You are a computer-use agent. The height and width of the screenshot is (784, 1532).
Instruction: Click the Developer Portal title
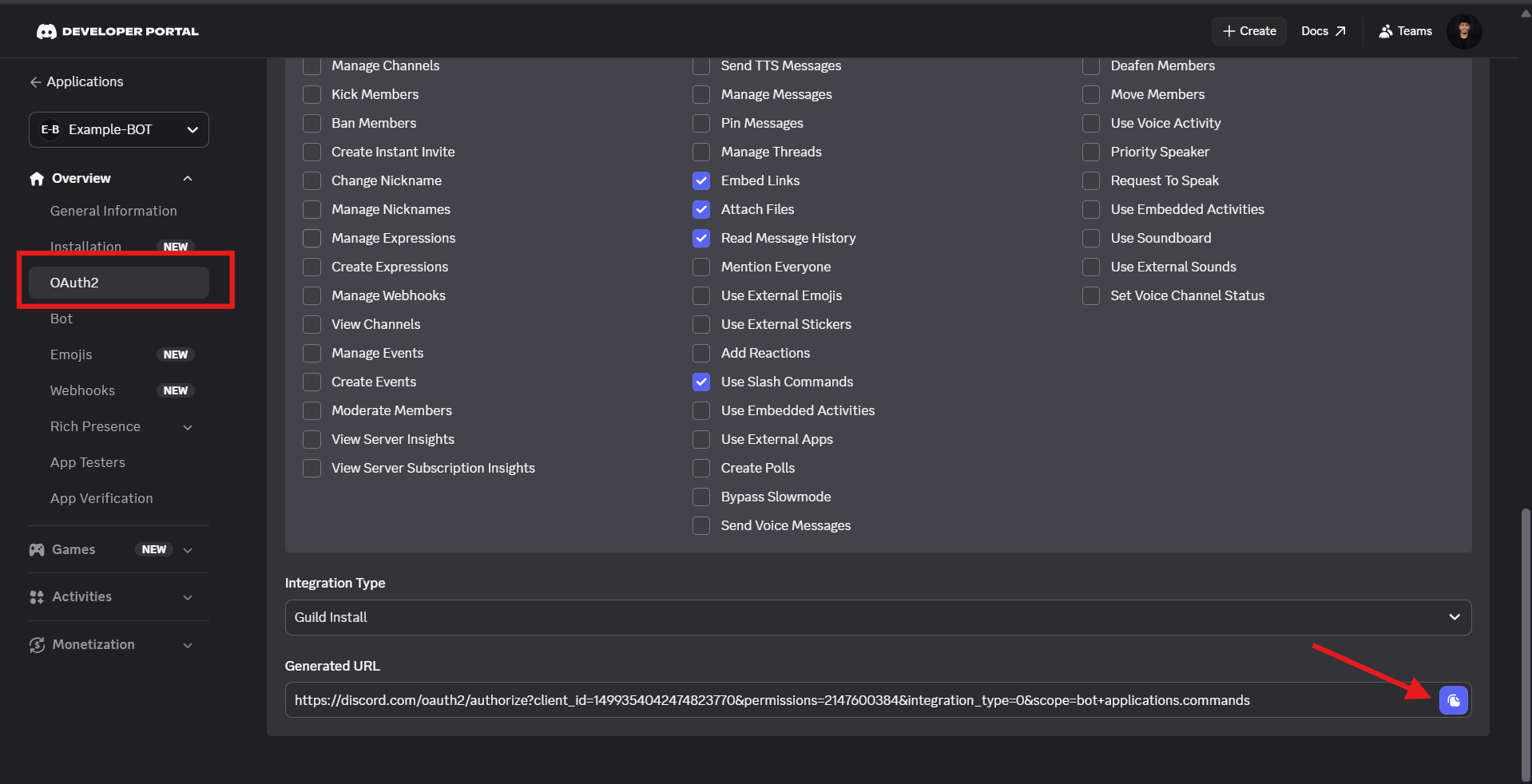[x=130, y=31]
